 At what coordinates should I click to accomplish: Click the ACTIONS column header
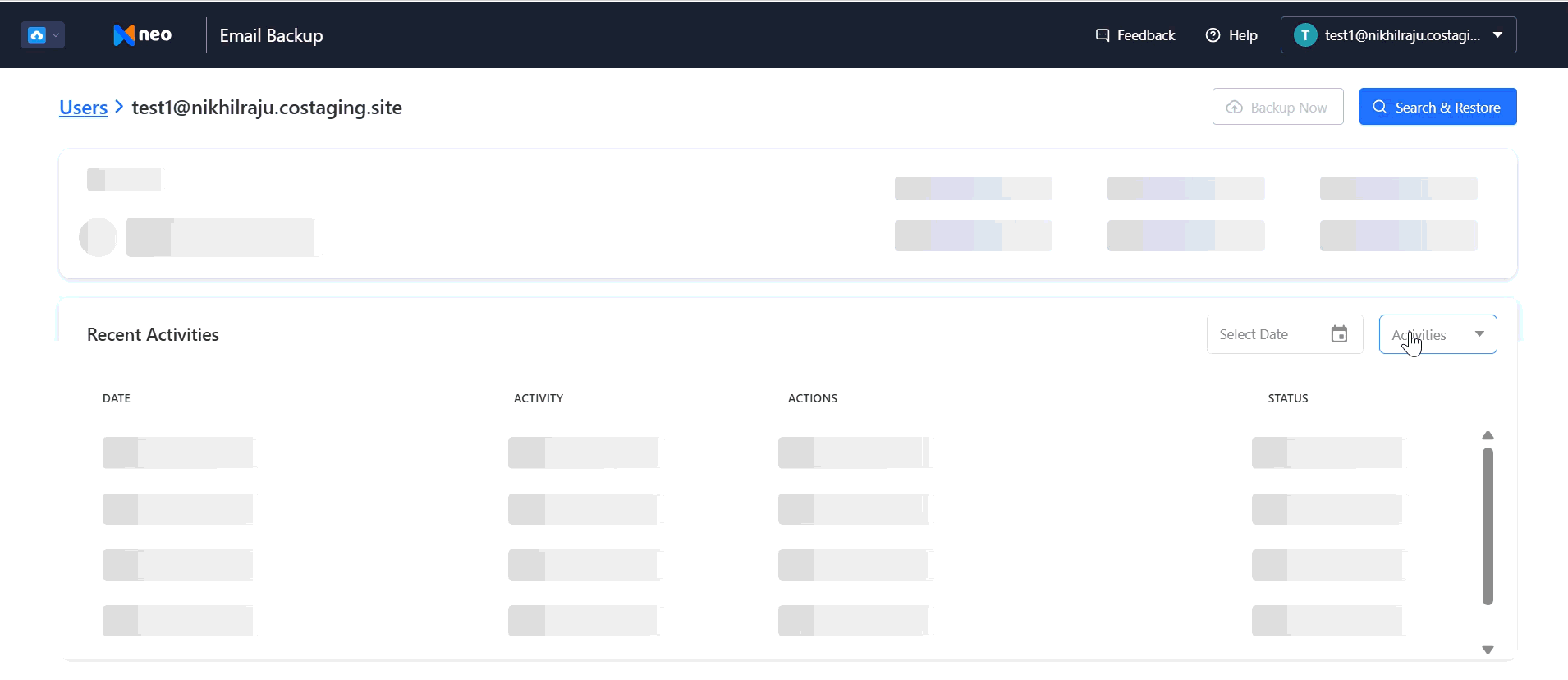click(813, 398)
